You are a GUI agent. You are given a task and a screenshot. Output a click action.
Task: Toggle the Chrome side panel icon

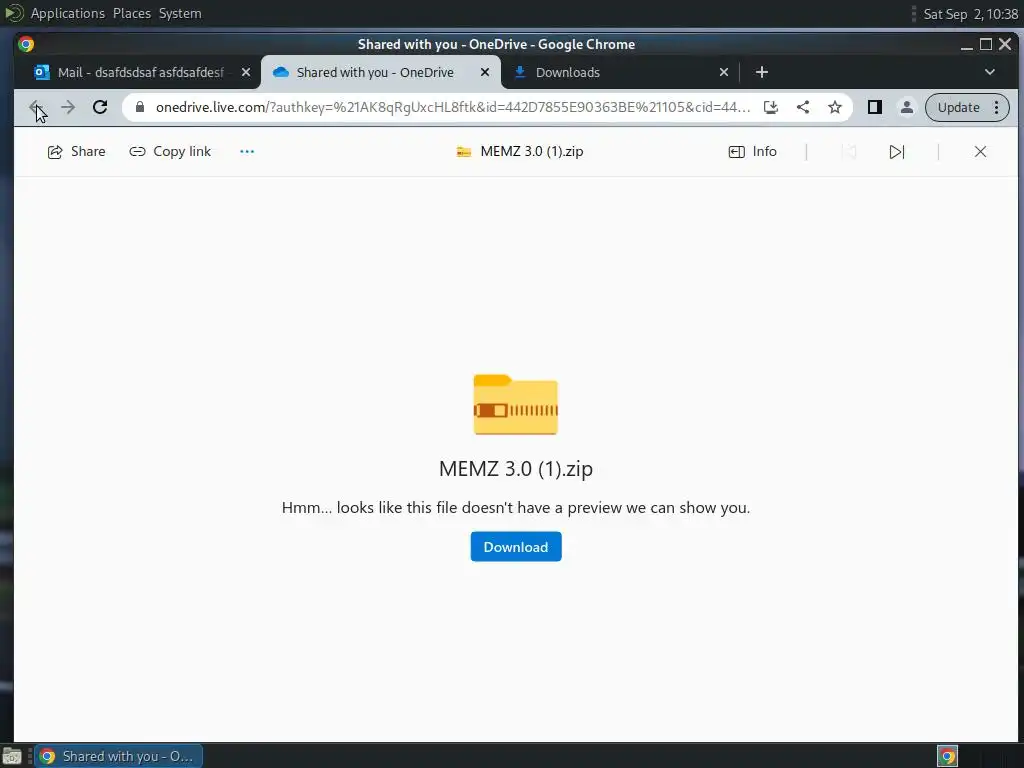pyautogui.click(x=874, y=107)
